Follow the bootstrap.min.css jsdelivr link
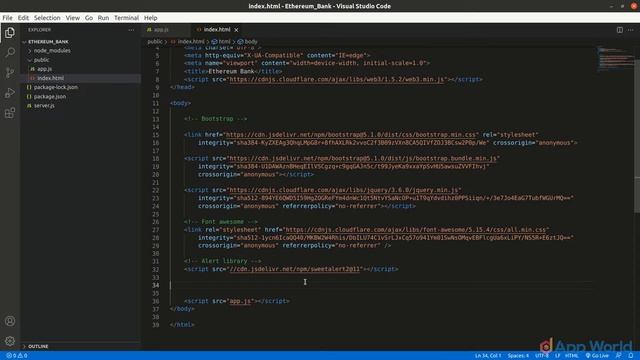Image resolution: width=640 pixels, height=360 pixels. (351, 135)
